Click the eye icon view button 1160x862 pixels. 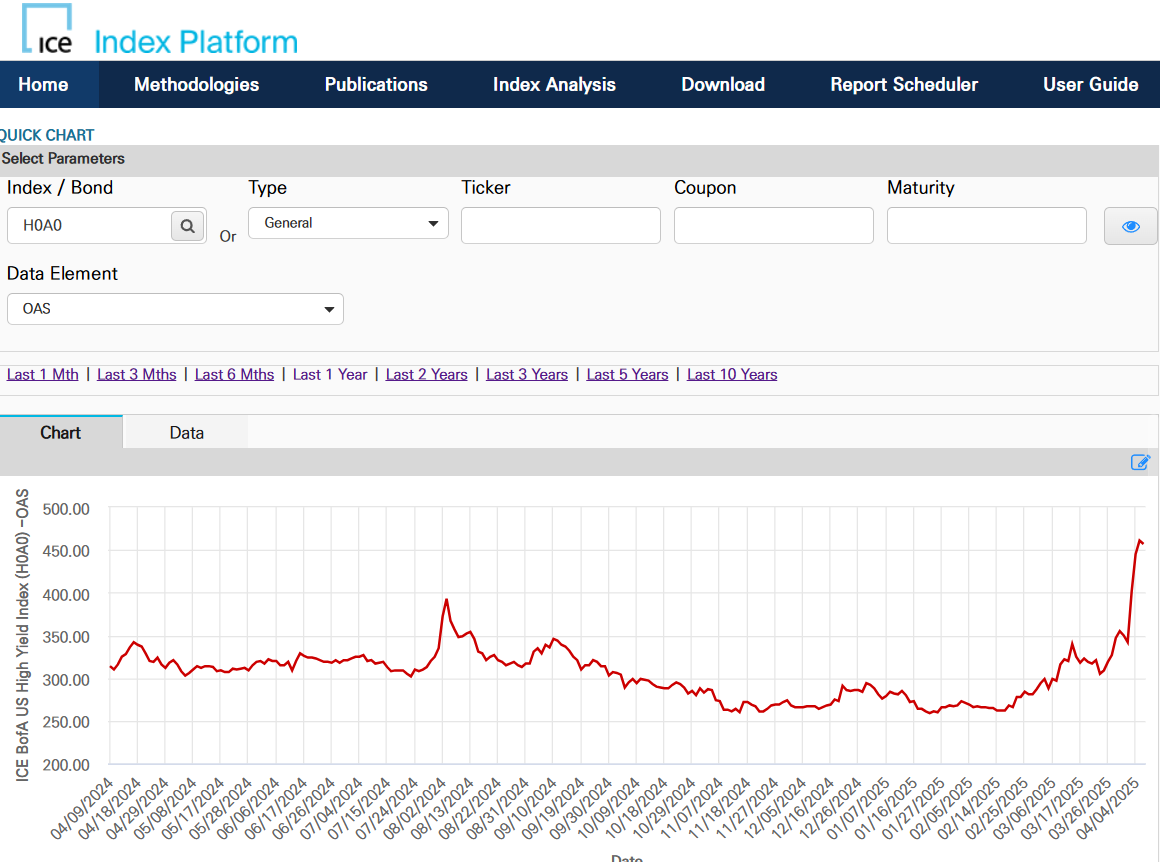click(x=1130, y=226)
